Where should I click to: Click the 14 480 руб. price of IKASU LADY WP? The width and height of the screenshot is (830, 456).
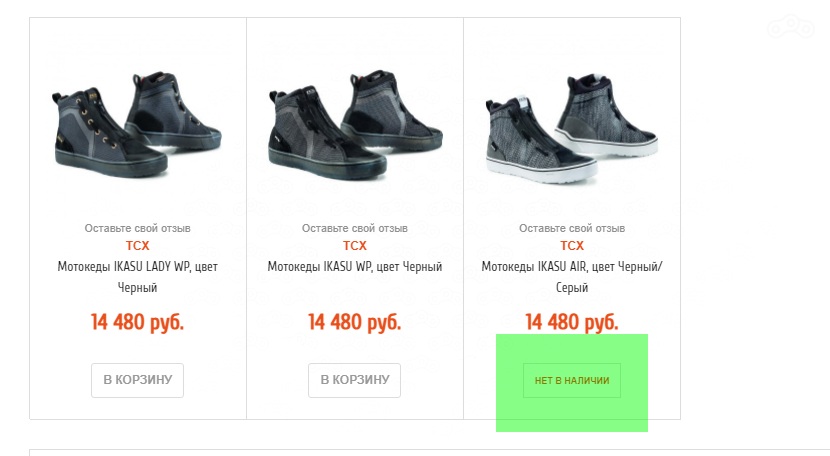[137, 322]
